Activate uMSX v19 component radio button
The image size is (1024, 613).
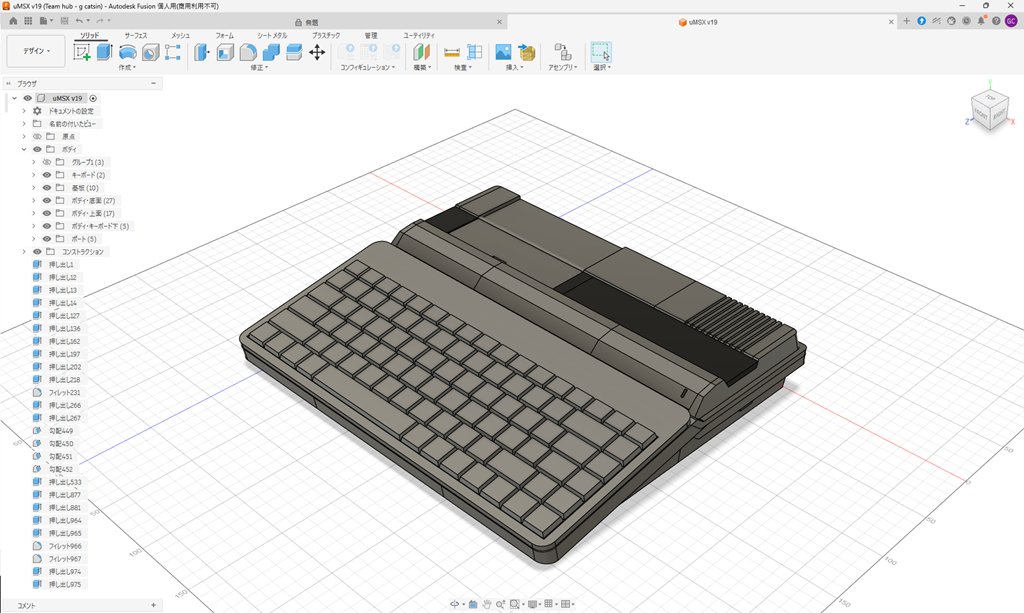93,98
